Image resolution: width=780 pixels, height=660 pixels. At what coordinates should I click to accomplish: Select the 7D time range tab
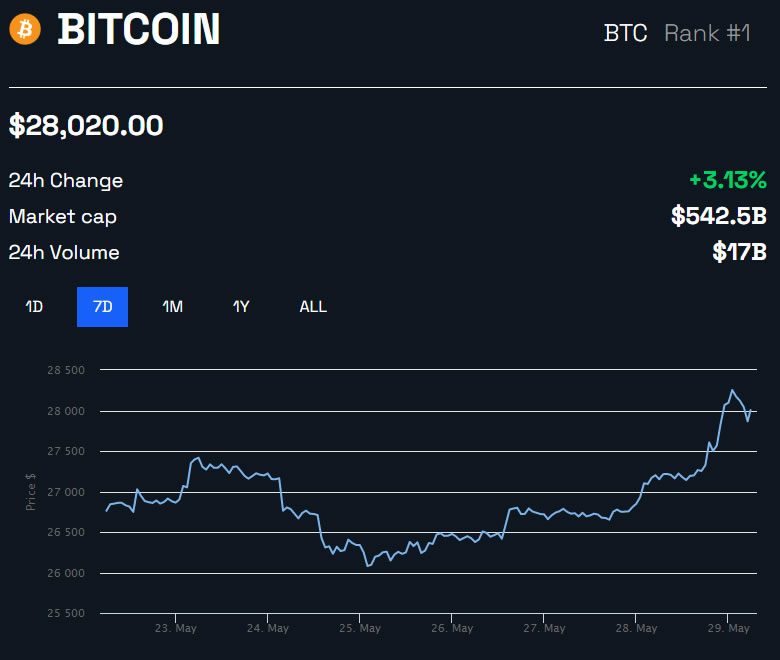pos(102,307)
